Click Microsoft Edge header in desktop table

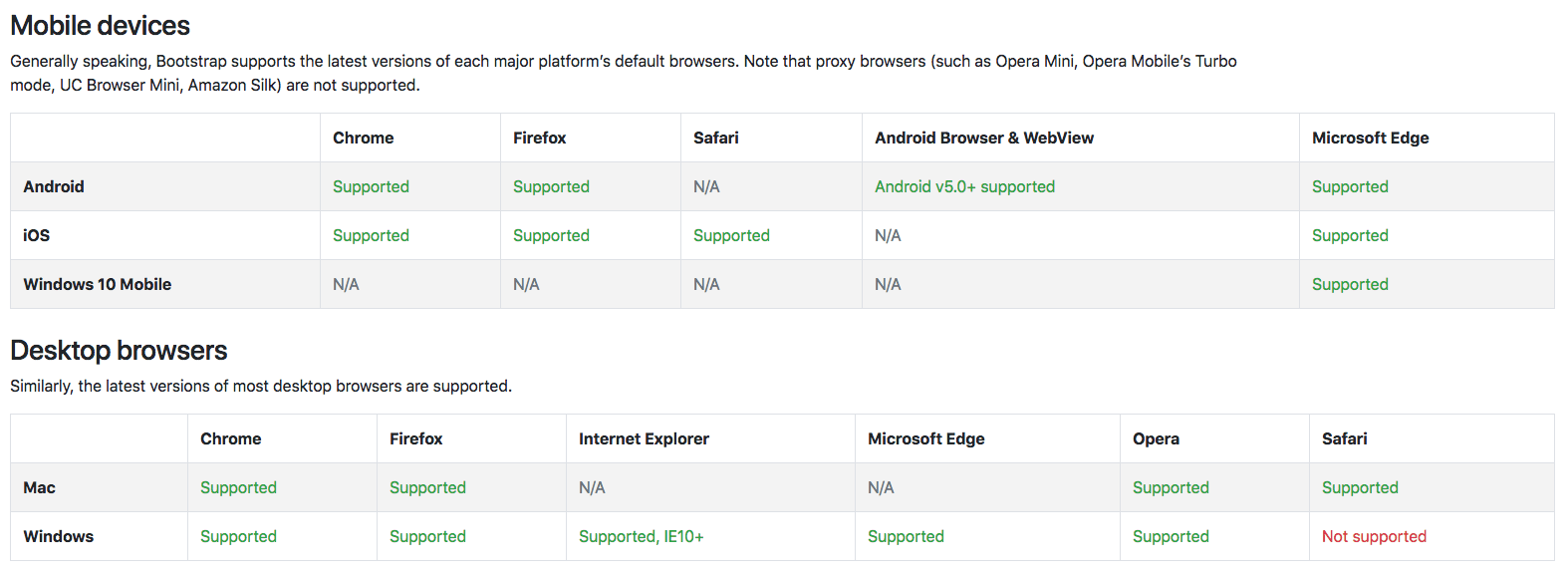tap(925, 438)
